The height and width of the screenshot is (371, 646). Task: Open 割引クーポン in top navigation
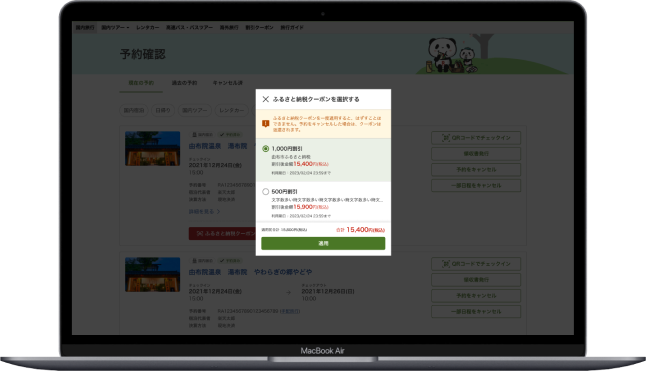click(259, 28)
